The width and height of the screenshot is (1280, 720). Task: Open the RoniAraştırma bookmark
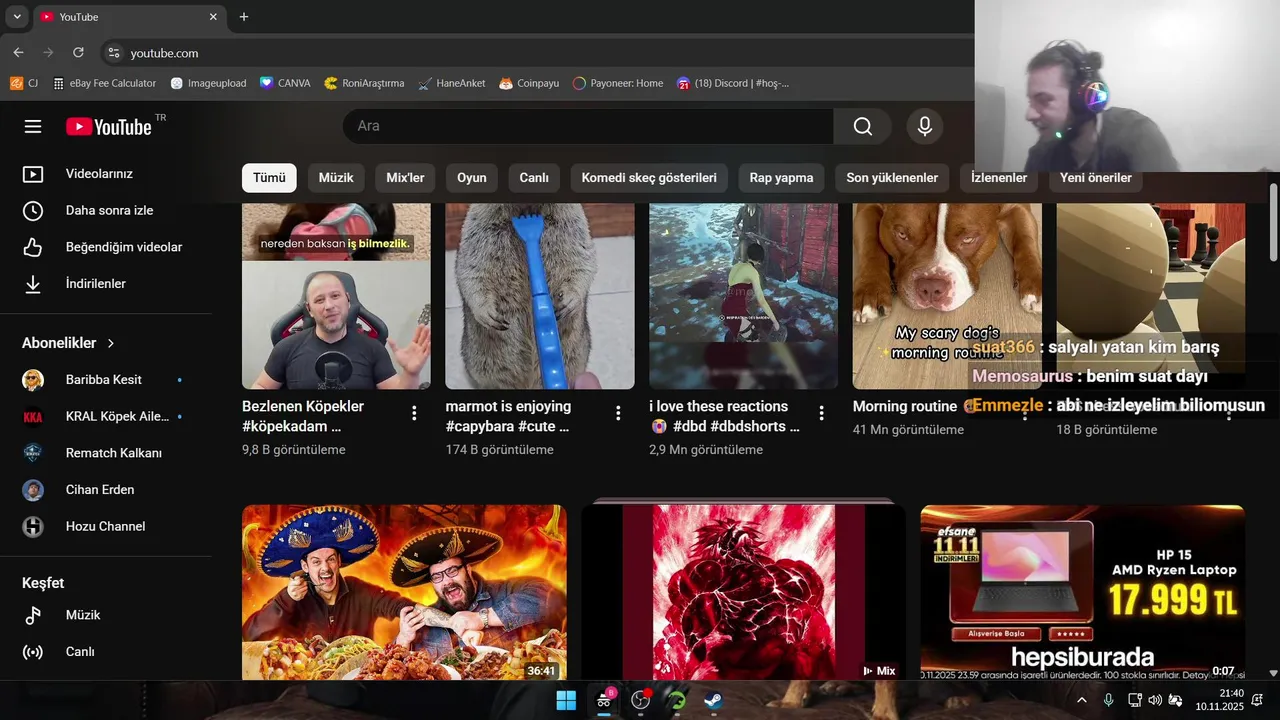tap(364, 83)
